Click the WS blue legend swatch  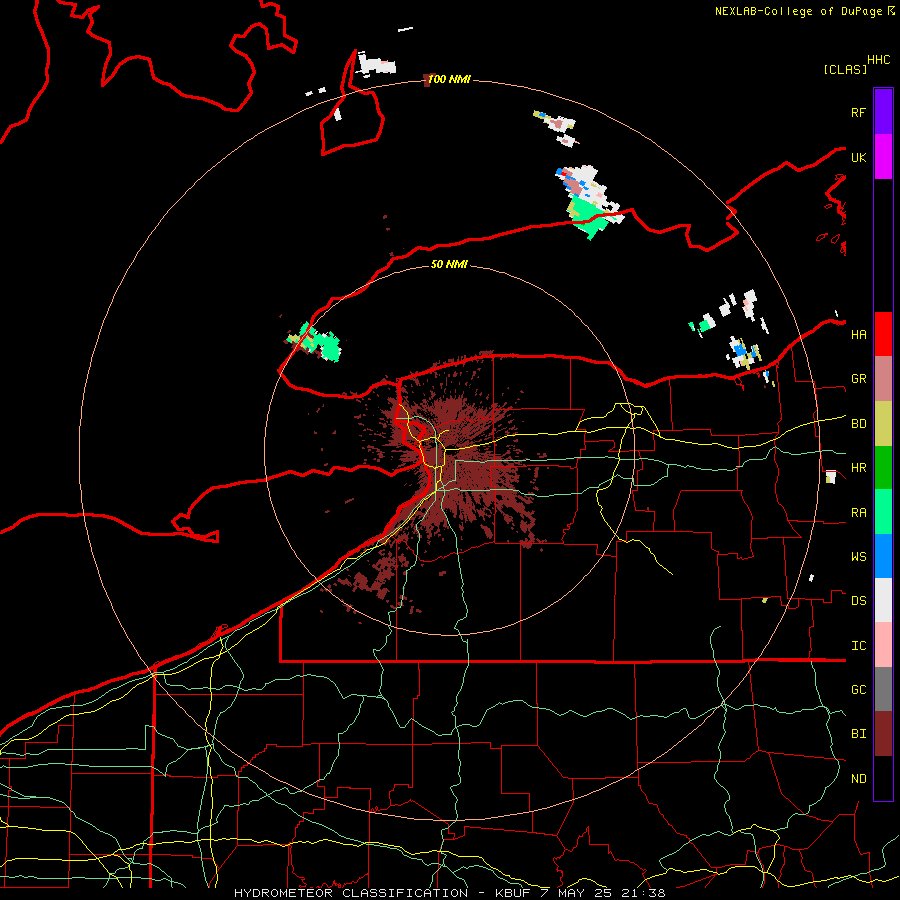coord(883,556)
